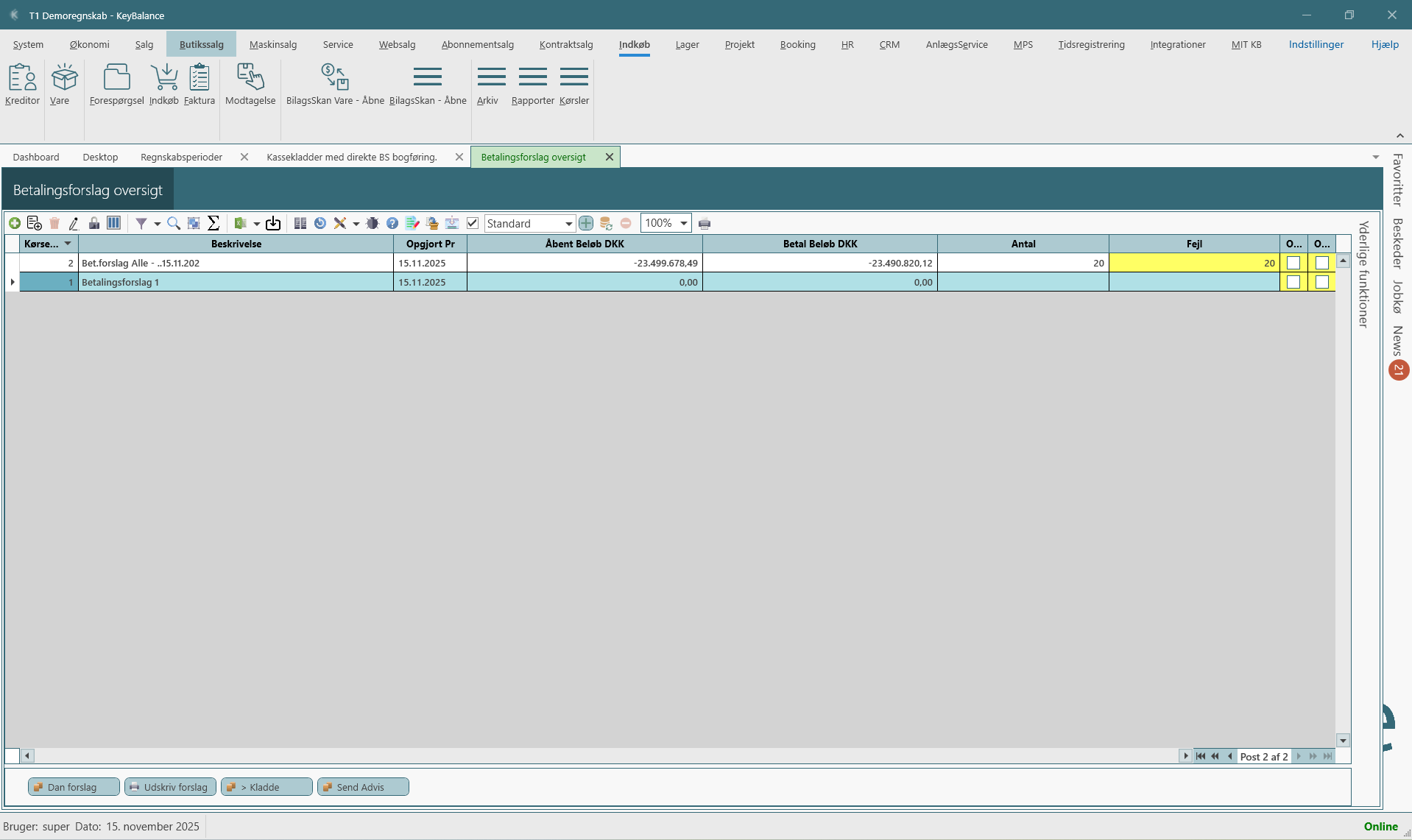Tick last checkbox in Betalingsforslag 1 row
1412x840 pixels.
click(x=1322, y=282)
